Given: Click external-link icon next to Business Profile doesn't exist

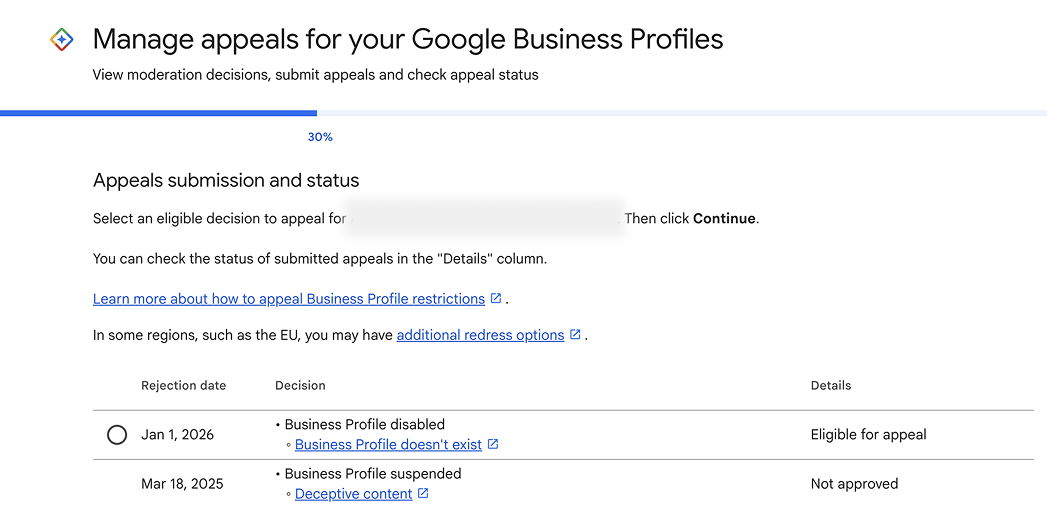Looking at the screenshot, I should (493, 445).
